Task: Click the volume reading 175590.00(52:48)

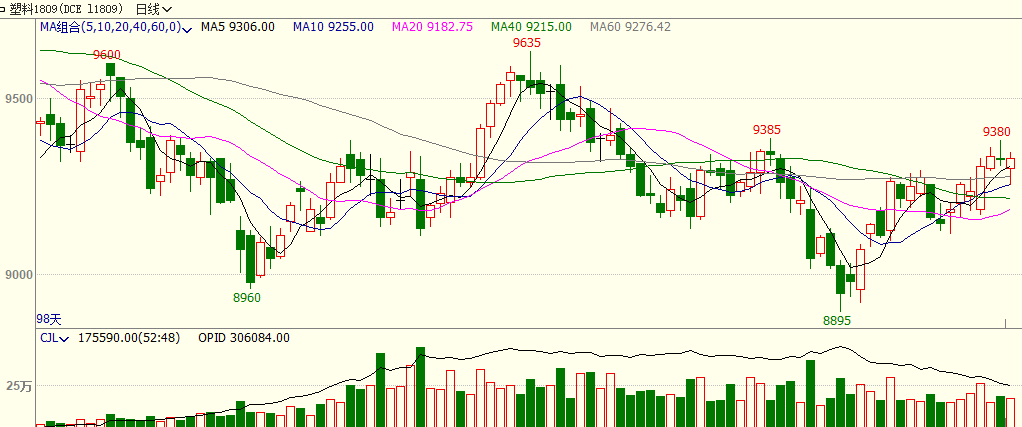Action: (x=129, y=338)
